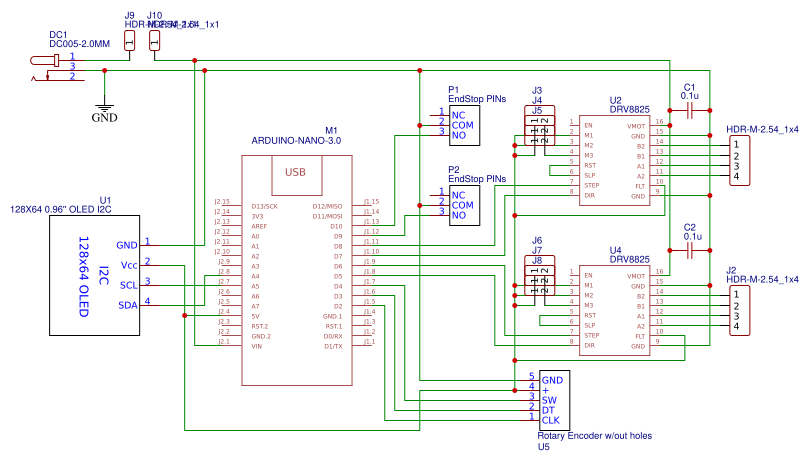This screenshot has height=462, width=809.
Task: Select the P2 EndStop PINs connector
Action: point(464,205)
